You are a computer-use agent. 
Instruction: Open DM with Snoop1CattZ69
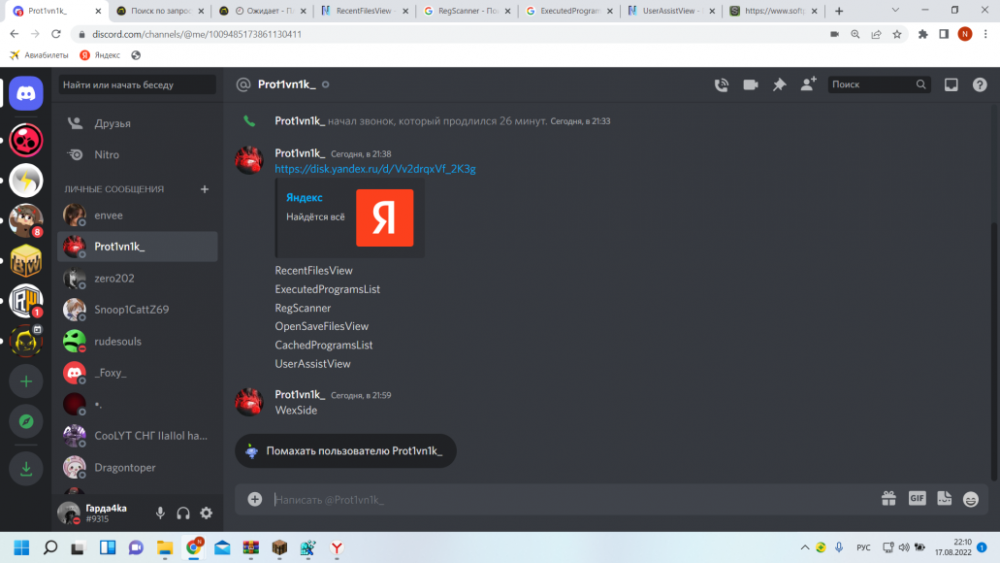pyautogui.click(x=138, y=310)
